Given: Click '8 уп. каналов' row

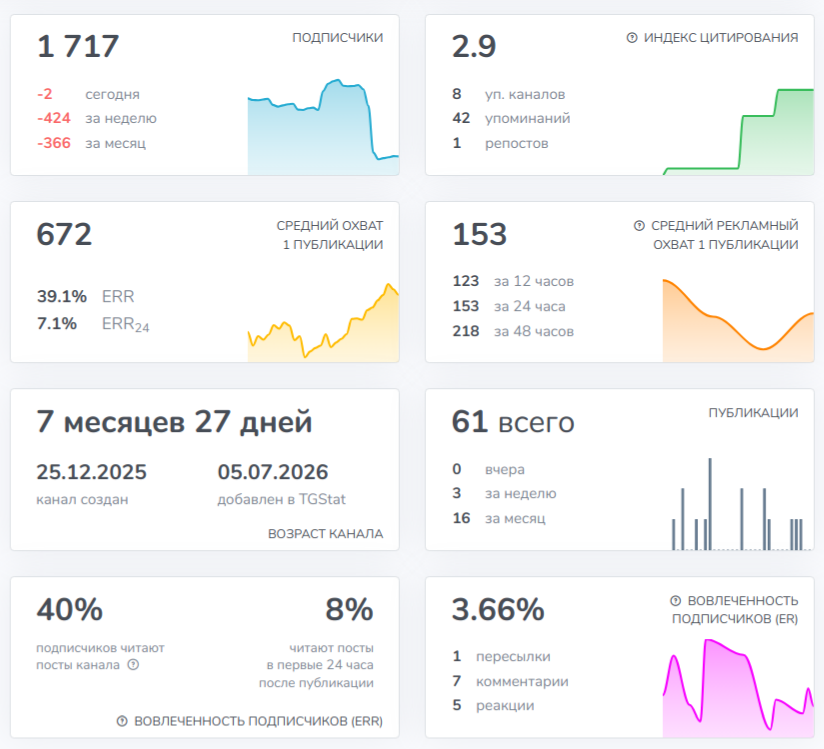Looking at the screenshot, I should 509,94.
